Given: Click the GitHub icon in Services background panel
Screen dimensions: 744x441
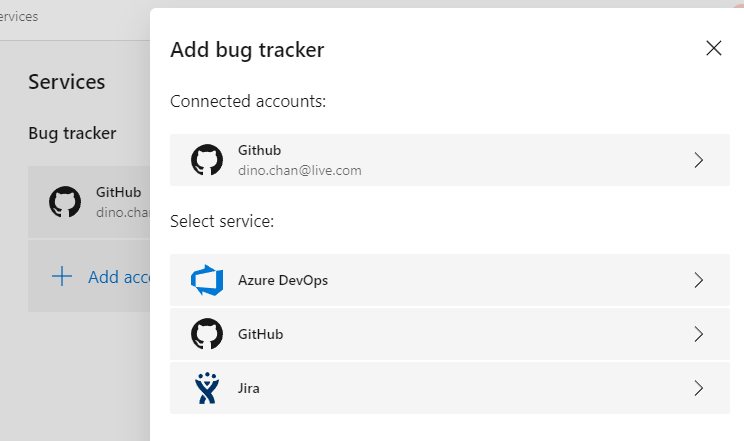Looking at the screenshot, I should (65, 202).
